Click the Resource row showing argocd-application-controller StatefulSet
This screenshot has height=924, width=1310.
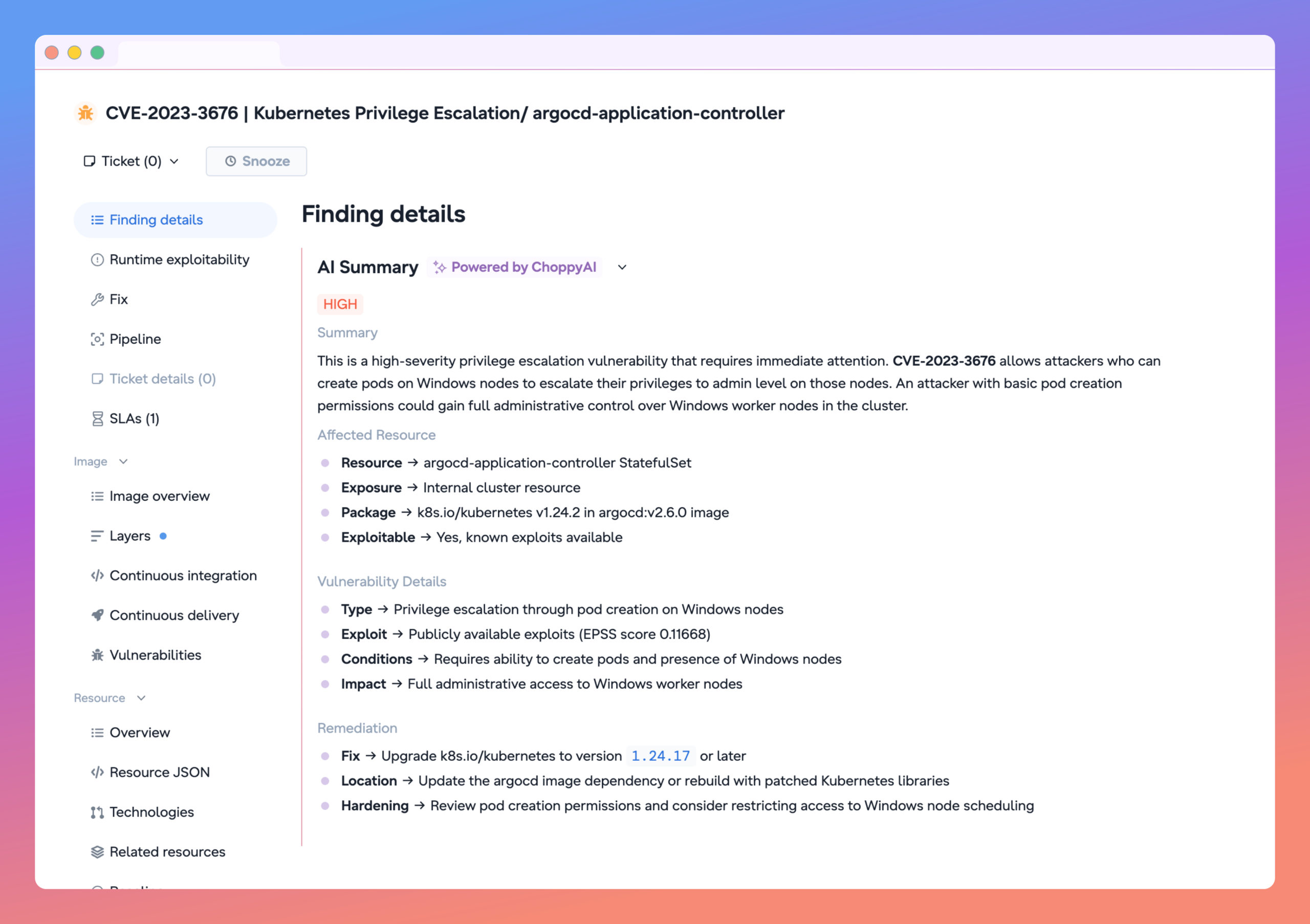506,463
